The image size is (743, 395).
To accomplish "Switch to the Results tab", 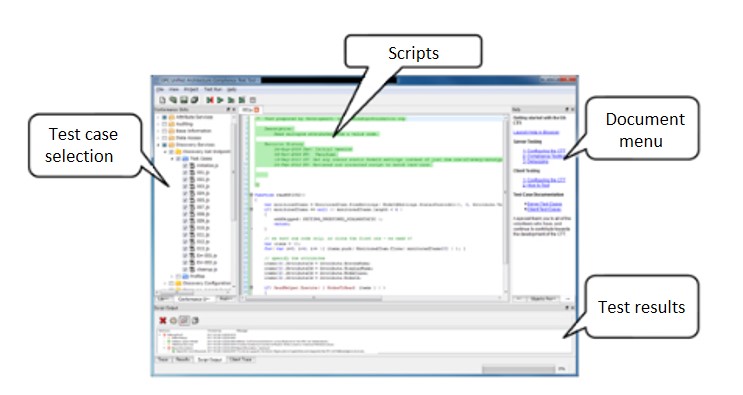I will tap(182, 359).
